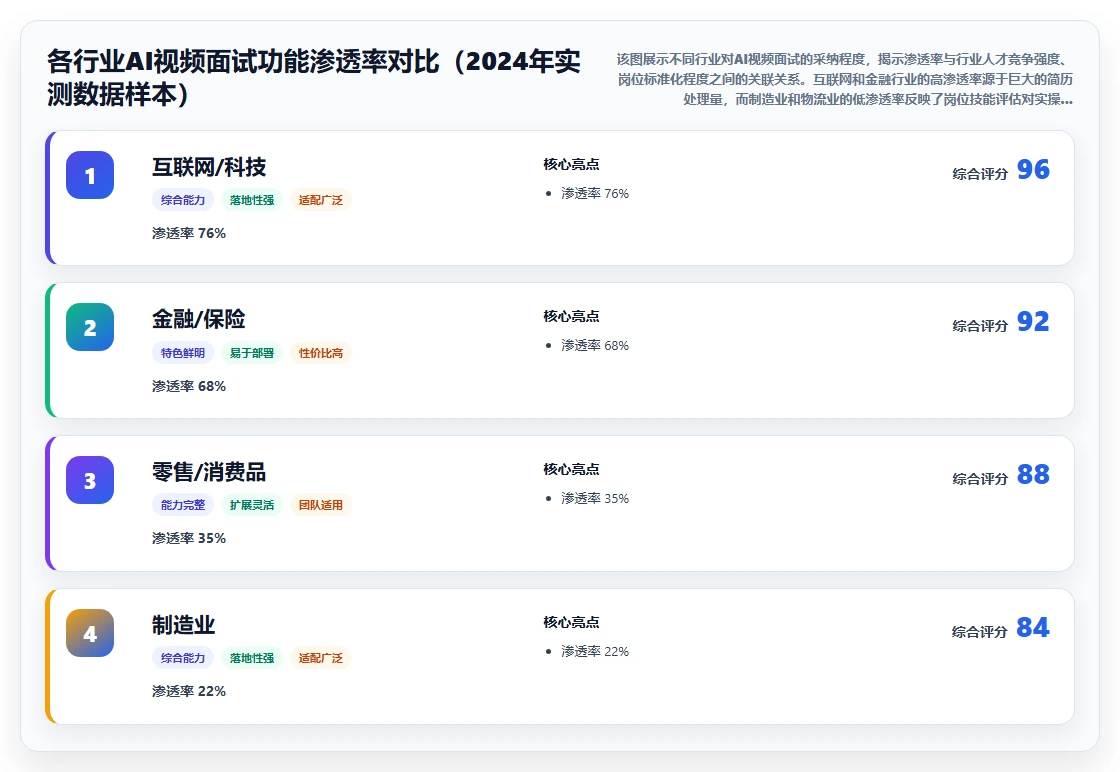This screenshot has width=1120, height=772.
Task: Click the rank 3 number badge
Action: coord(90,480)
